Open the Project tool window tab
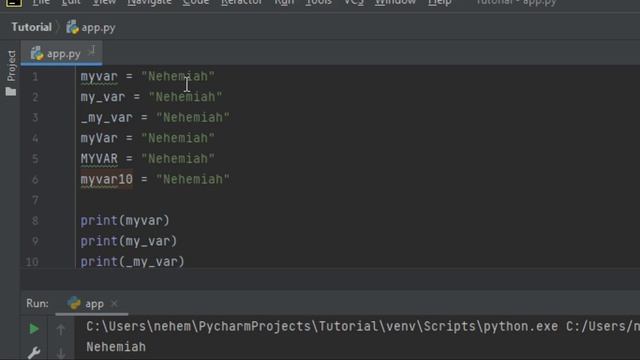 coord(11,66)
